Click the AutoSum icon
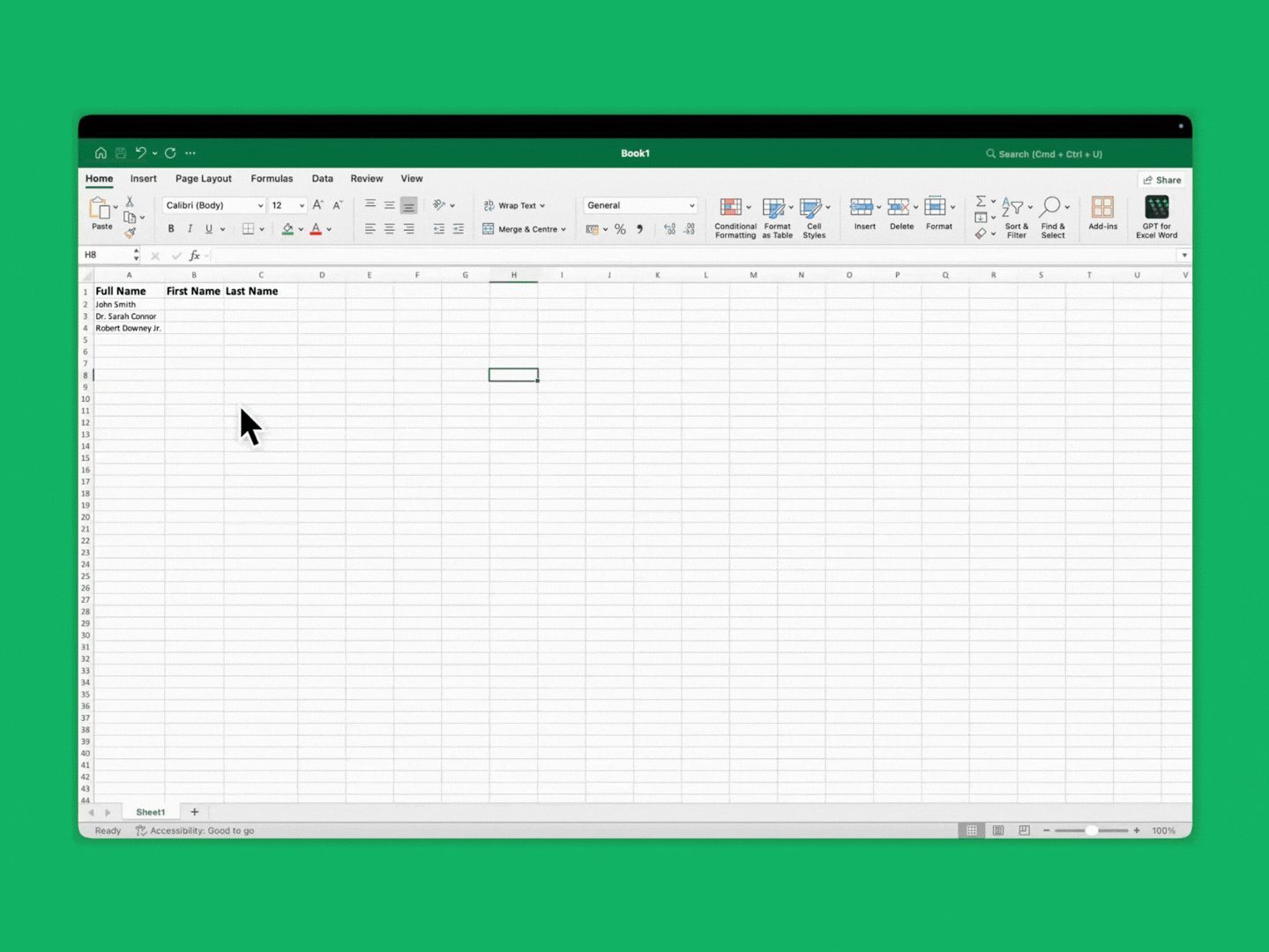 click(981, 200)
